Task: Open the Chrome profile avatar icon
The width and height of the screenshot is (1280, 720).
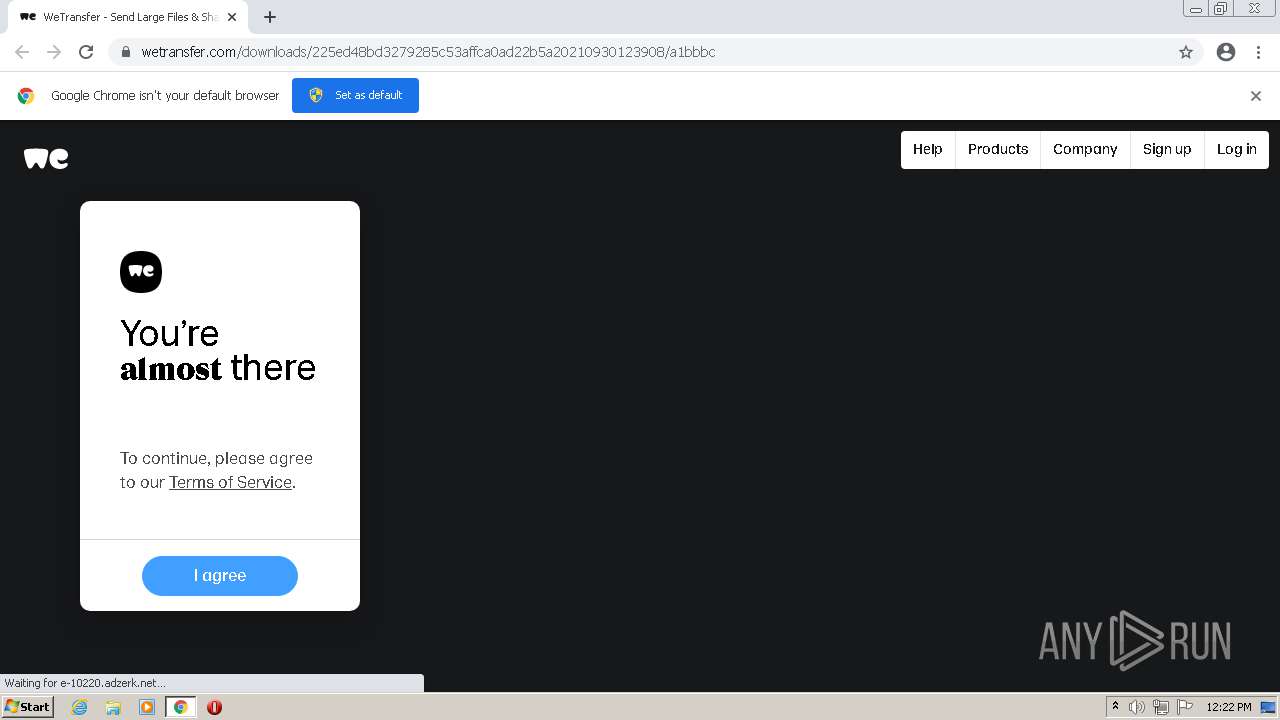Action: point(1226,52)
